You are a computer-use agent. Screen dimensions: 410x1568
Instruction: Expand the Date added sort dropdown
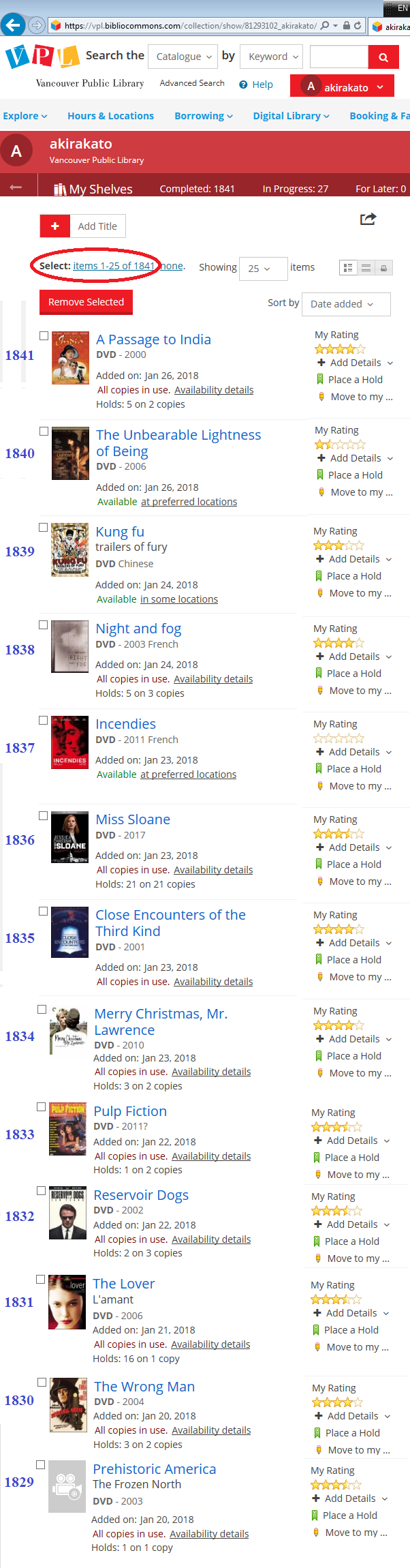[346, 304]
